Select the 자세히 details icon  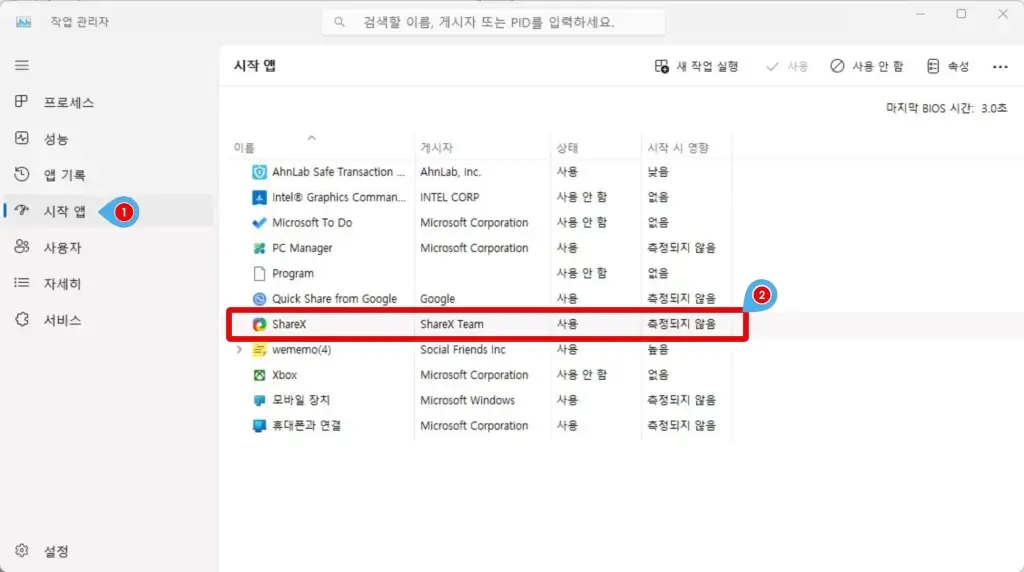[x=22, y=283]
